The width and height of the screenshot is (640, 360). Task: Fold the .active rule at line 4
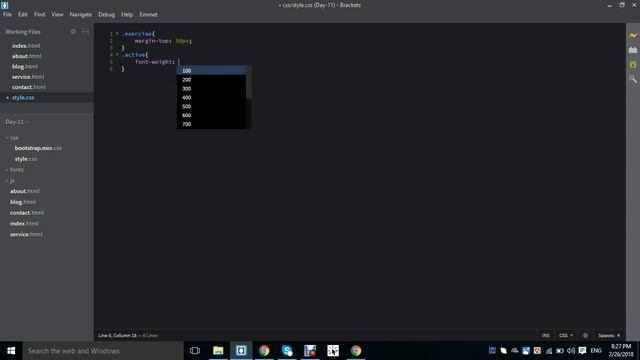click(x=117, y=55)
